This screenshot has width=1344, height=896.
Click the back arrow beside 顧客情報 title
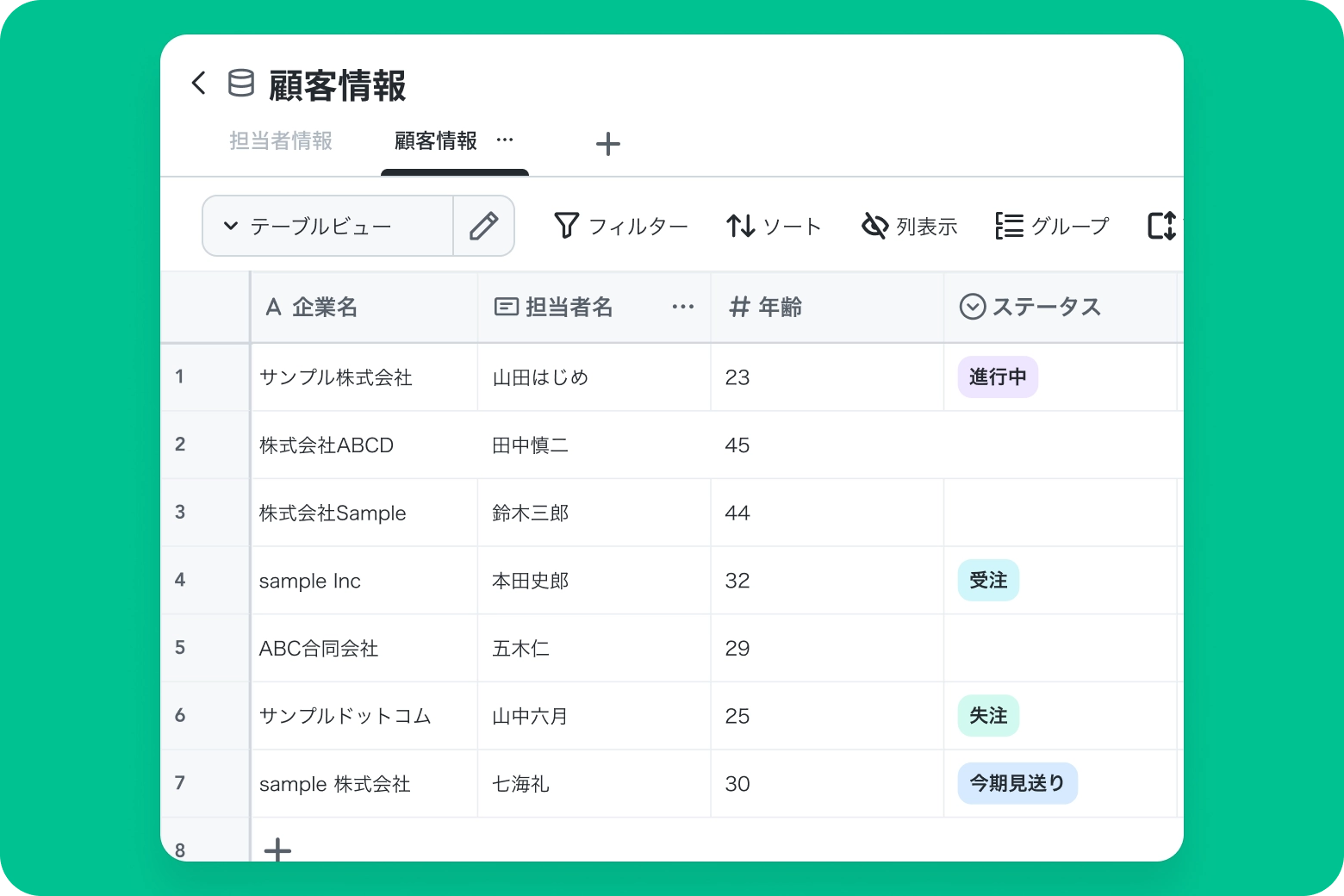click(x=199, y=84)
